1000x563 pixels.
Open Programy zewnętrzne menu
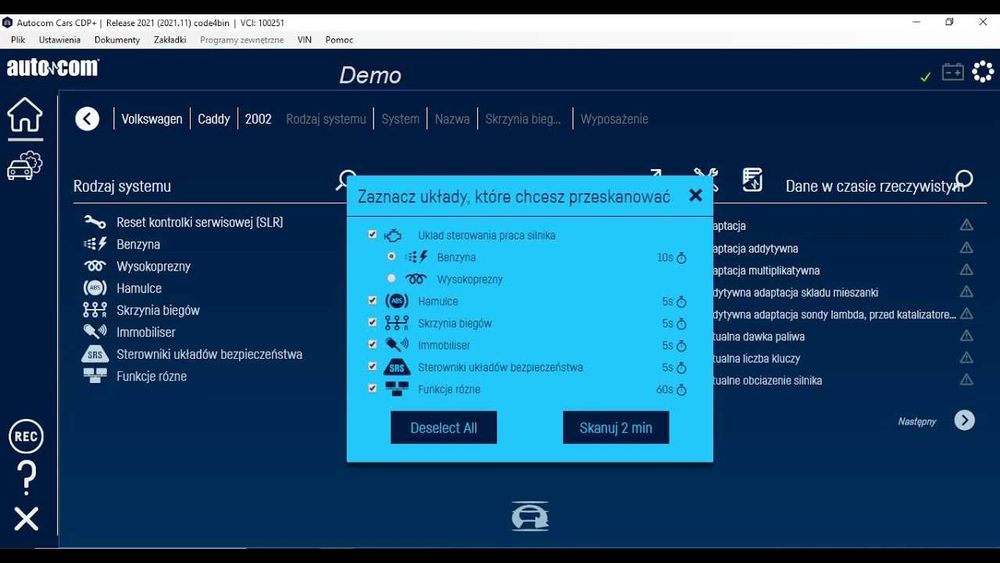(x=242, y=40)
